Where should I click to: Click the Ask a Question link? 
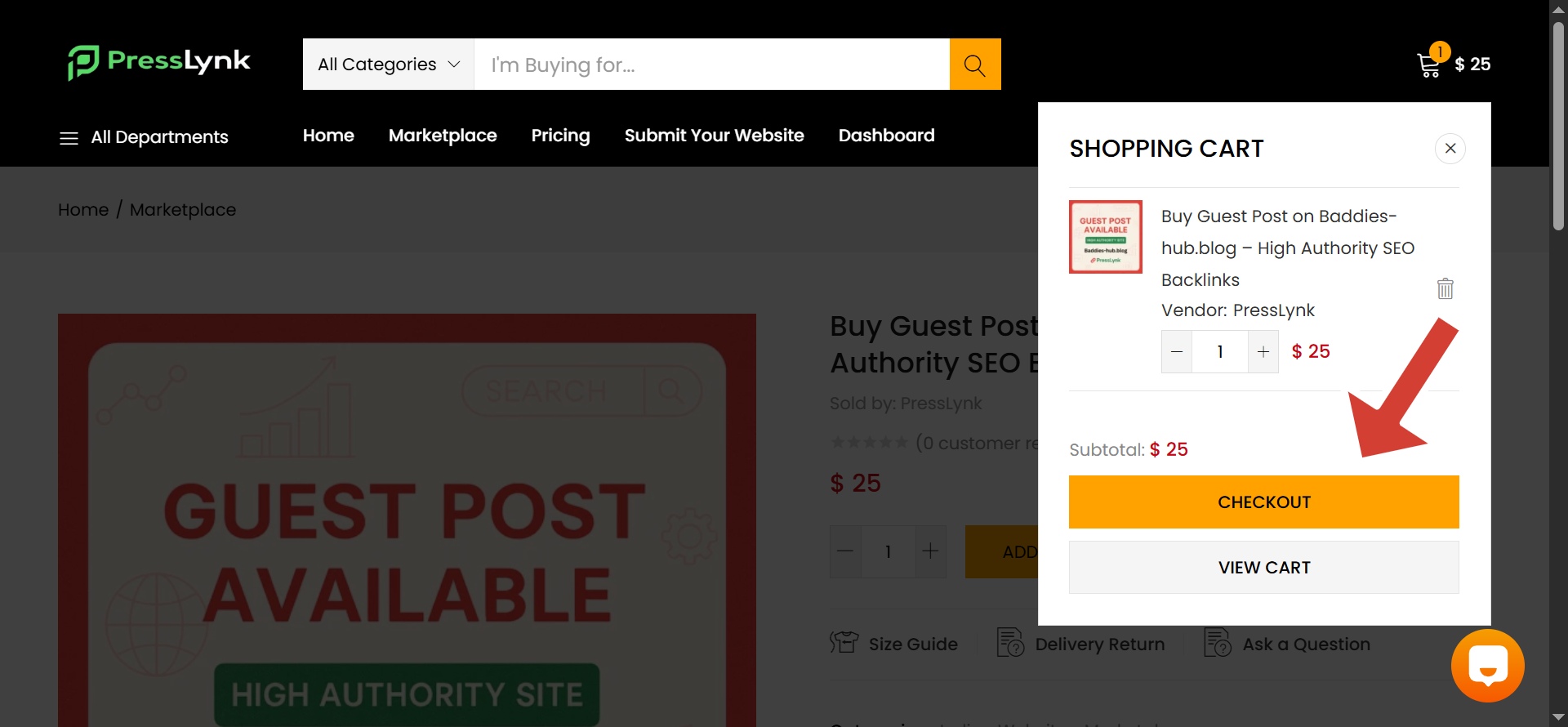1307,644
